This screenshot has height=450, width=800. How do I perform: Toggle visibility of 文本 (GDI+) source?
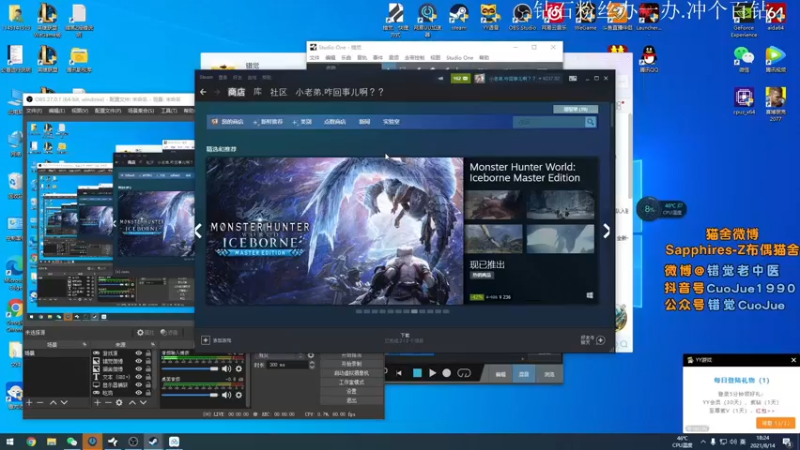click(x=138, y=377)
